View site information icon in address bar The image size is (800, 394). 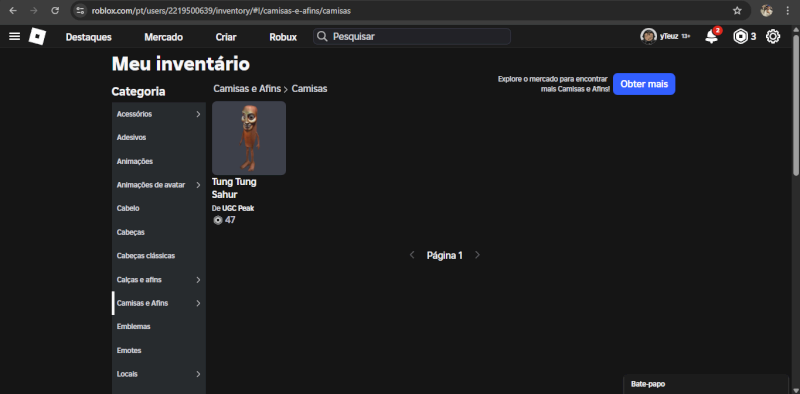pyautogui.click(x=80, y=11)
